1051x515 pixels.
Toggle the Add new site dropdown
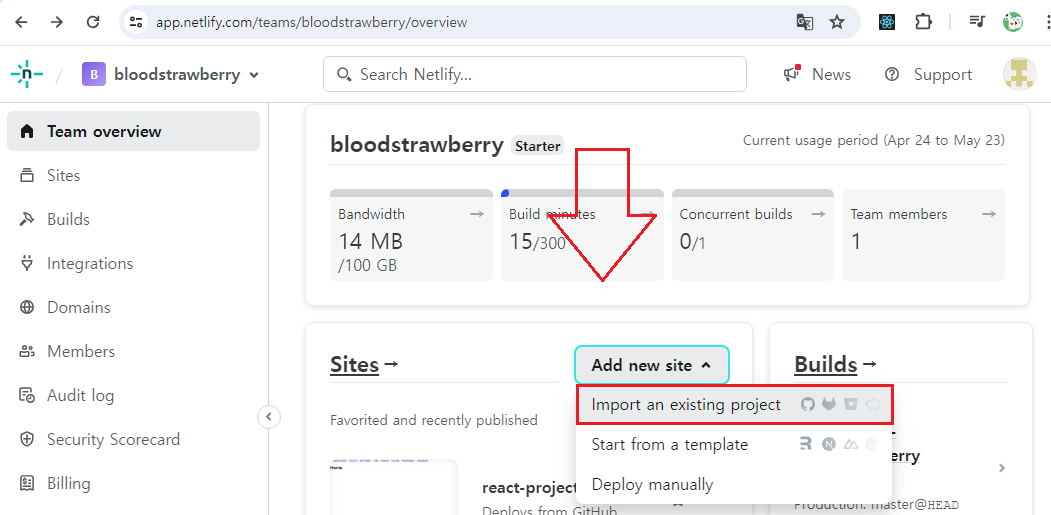pos(652,365)
